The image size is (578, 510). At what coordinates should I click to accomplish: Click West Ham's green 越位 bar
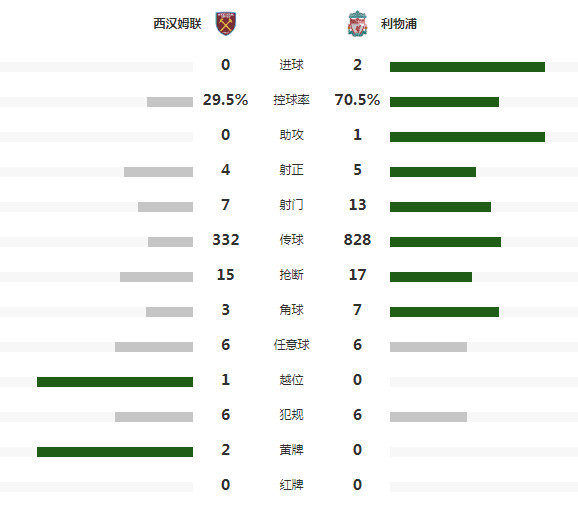[115, 382]
